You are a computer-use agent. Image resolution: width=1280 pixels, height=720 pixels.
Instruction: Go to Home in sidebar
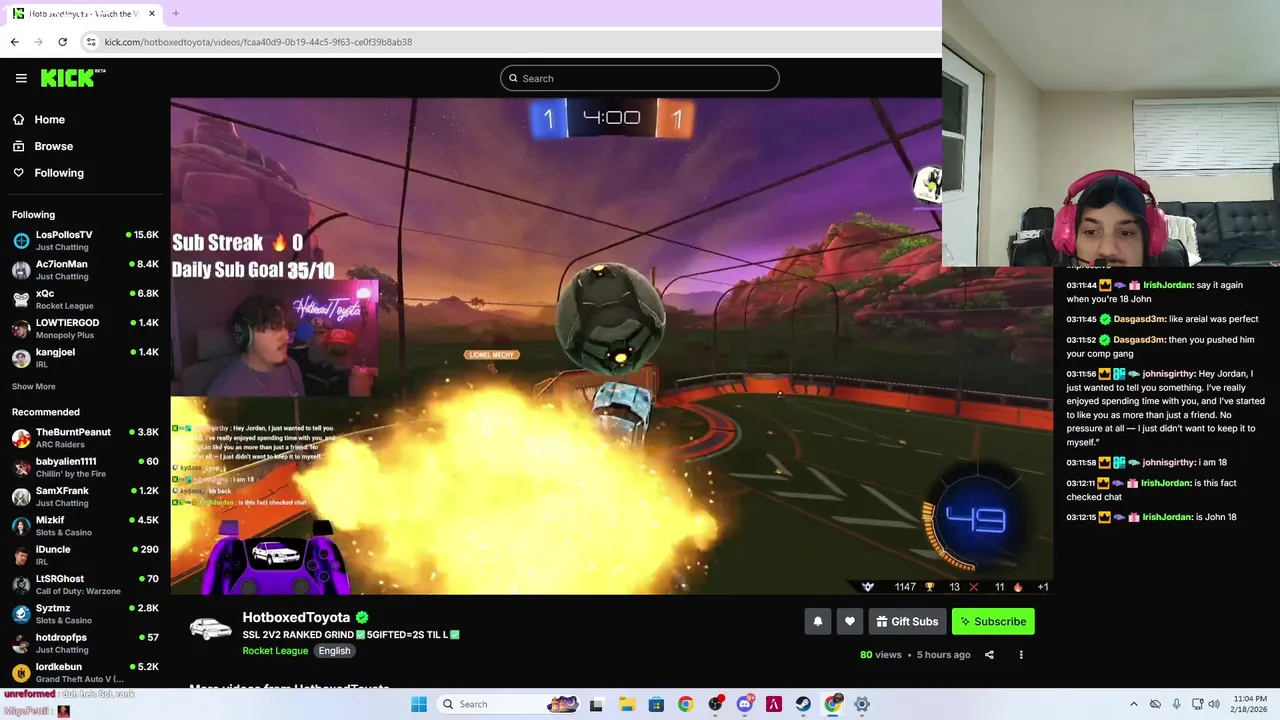49,119
